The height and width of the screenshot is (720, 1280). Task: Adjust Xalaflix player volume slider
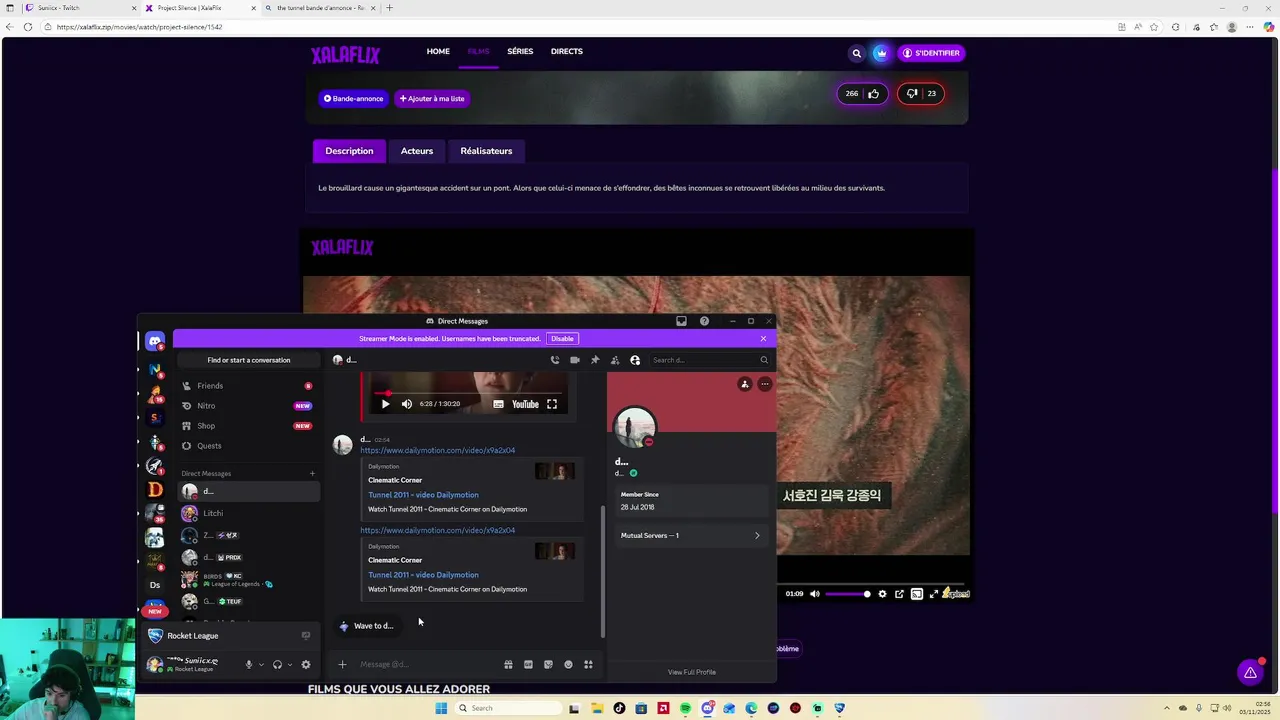coord(848,594)
